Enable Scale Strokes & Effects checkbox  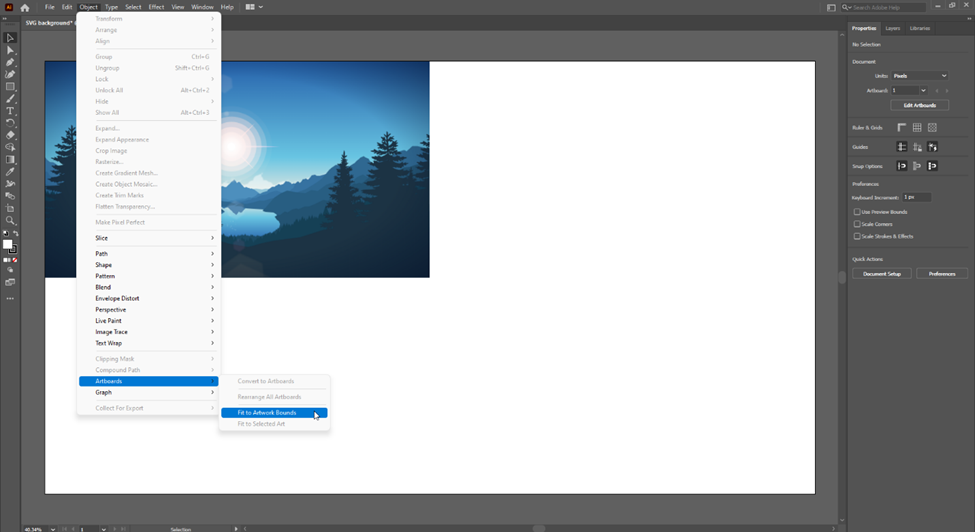(857, 236)
